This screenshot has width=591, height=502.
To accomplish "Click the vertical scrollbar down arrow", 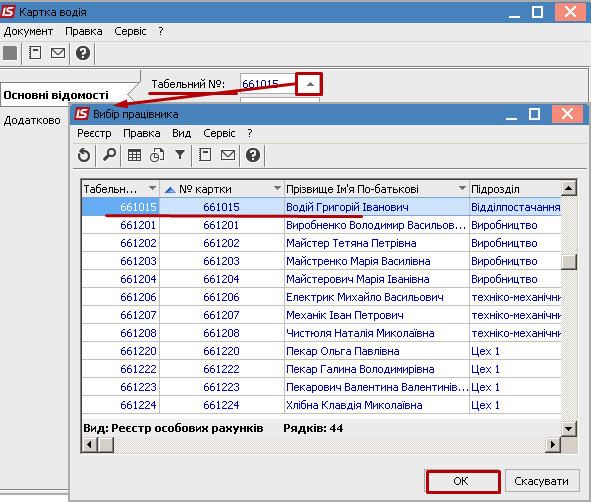I will (568, 429).
